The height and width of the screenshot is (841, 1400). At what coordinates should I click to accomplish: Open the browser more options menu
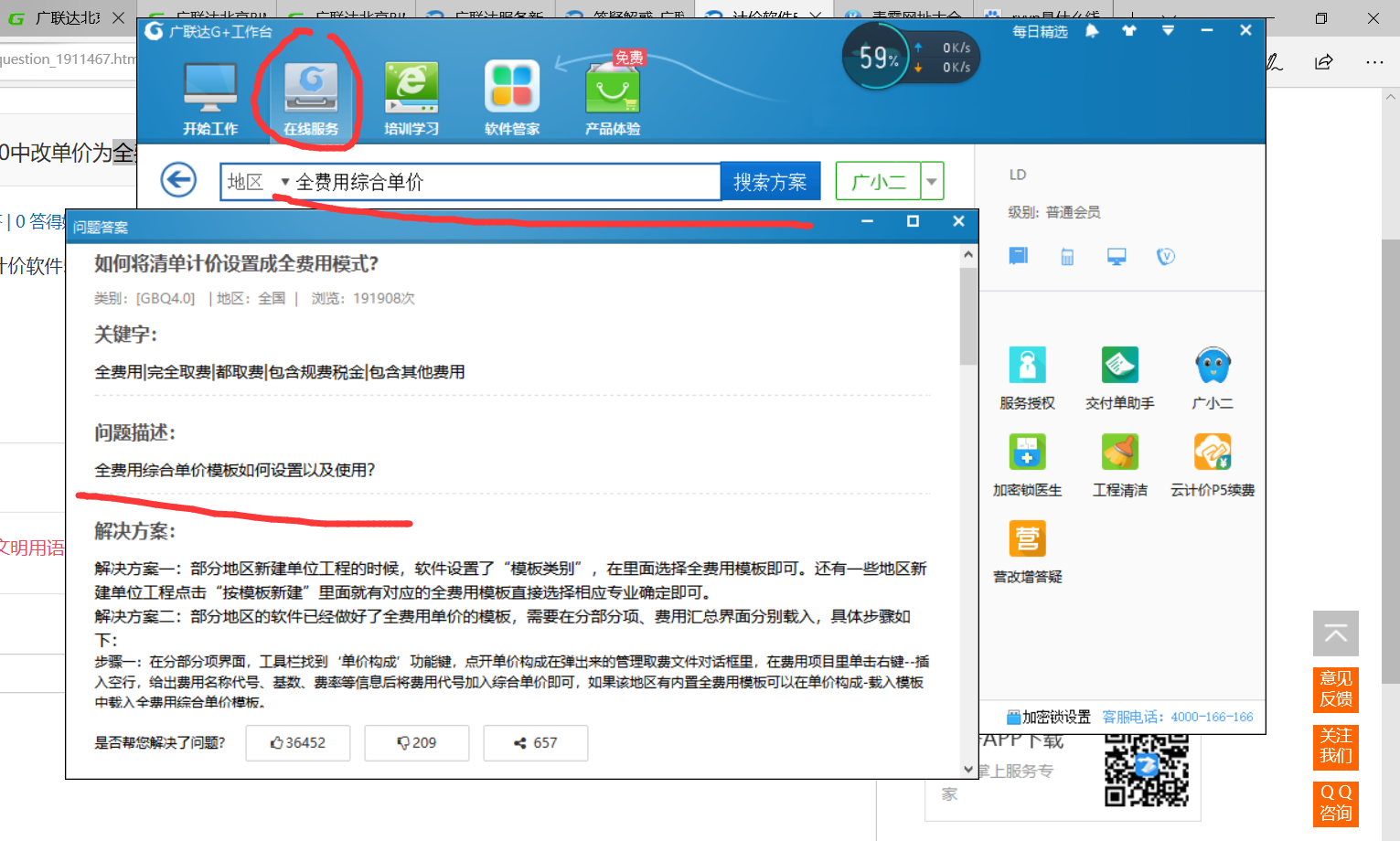(1373, 62)
